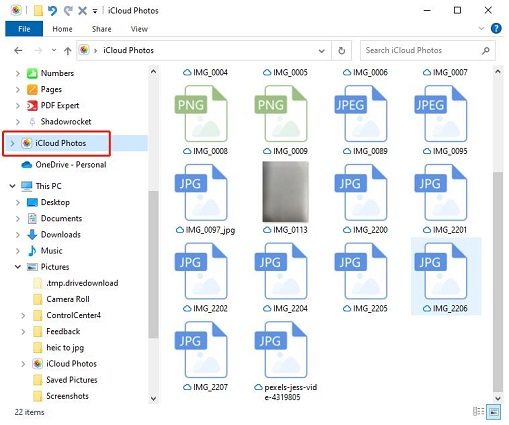Go back with the left arrow

[x=18, y=51]
